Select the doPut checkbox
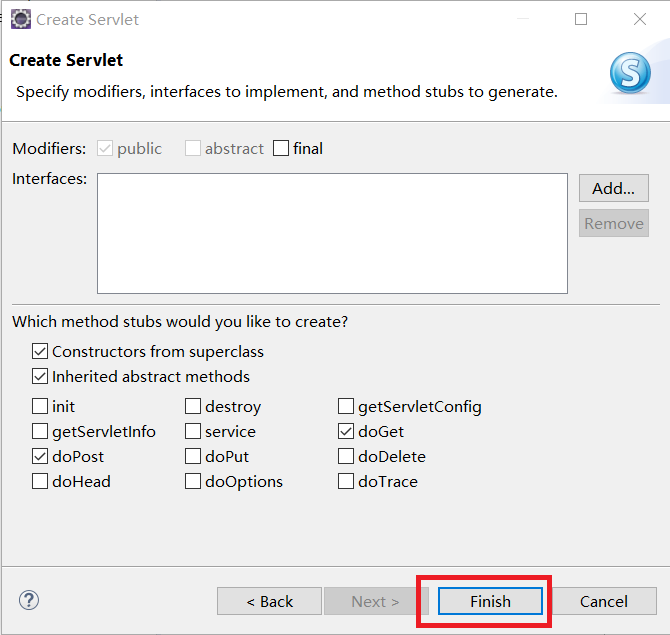The image size is (670, 635). (193, 457)
